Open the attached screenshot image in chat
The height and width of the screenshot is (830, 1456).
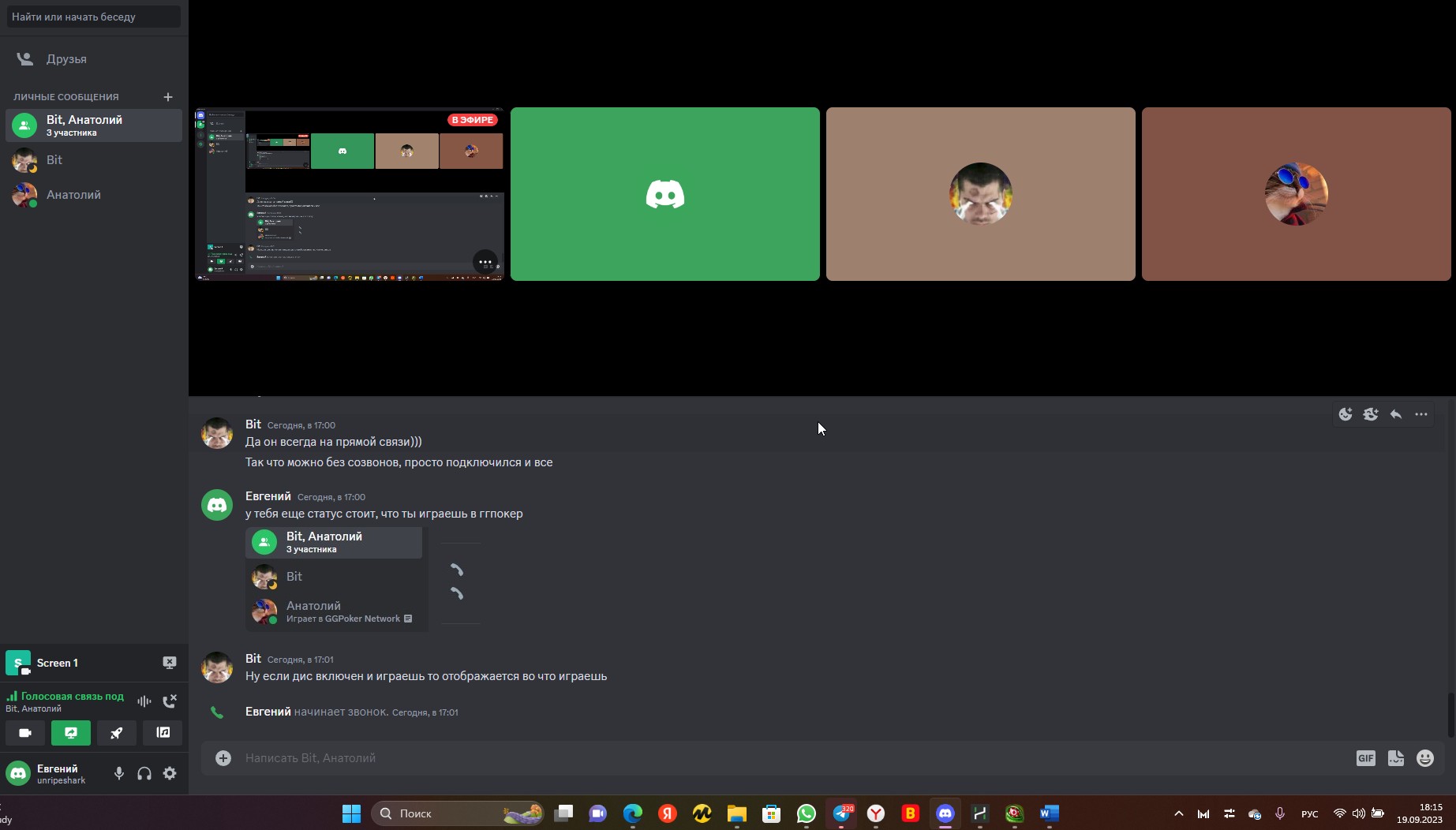(363, 578)
